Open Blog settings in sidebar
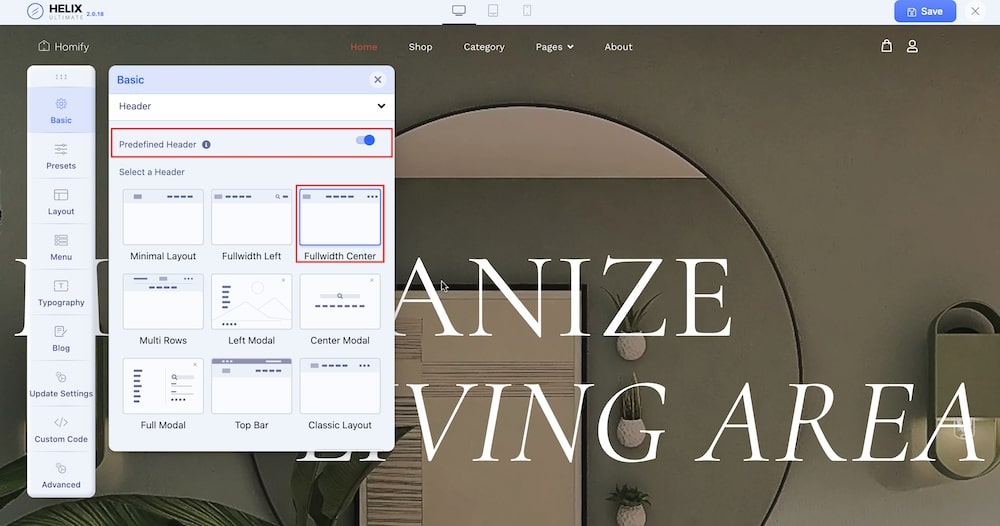Image resolution: width=1000 pixels, height=526 pixels. (61, 338)
